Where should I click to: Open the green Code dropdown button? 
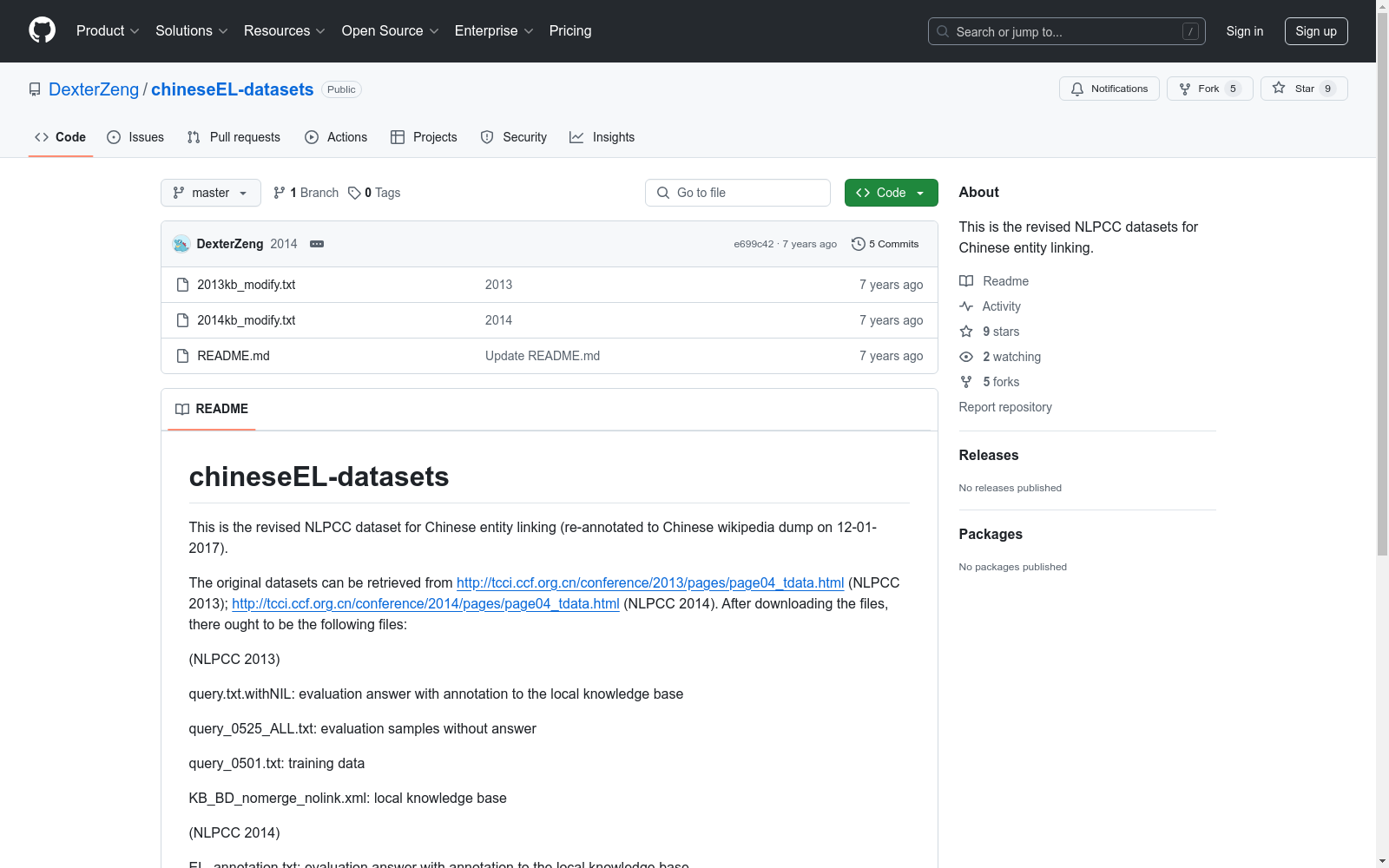[891, 193]
